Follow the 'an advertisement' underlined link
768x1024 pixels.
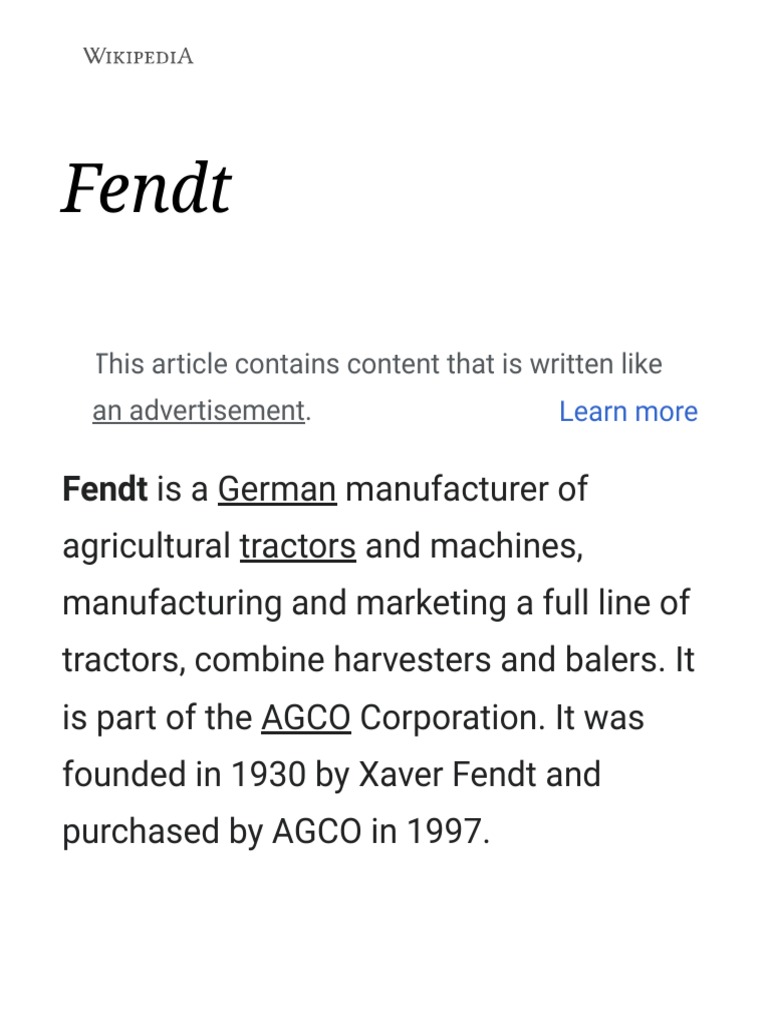pyautogui.click(x=199, y=411)
